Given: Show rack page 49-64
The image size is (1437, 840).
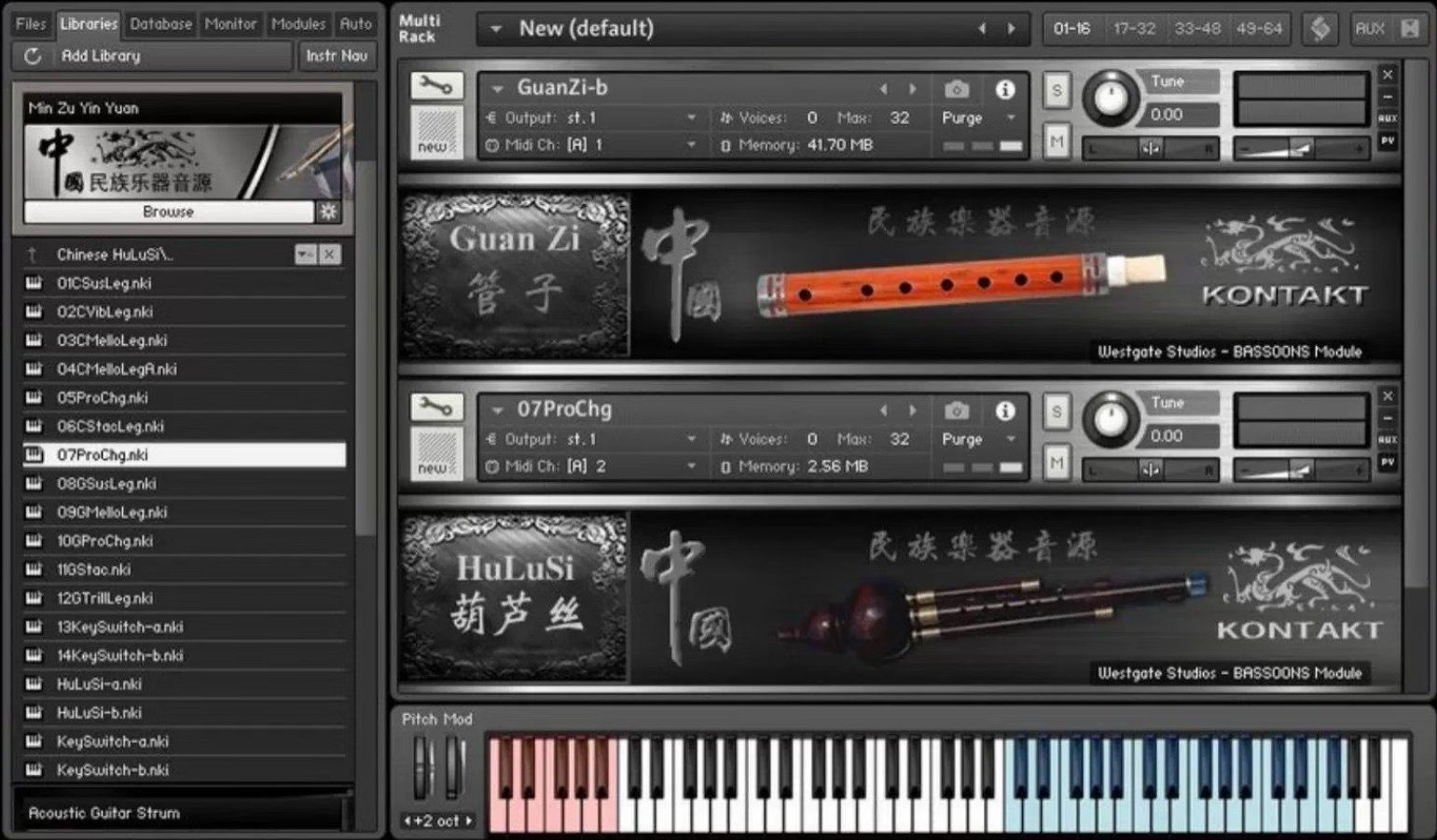Looking at the screenshot, I should (x=1260, y=29).
